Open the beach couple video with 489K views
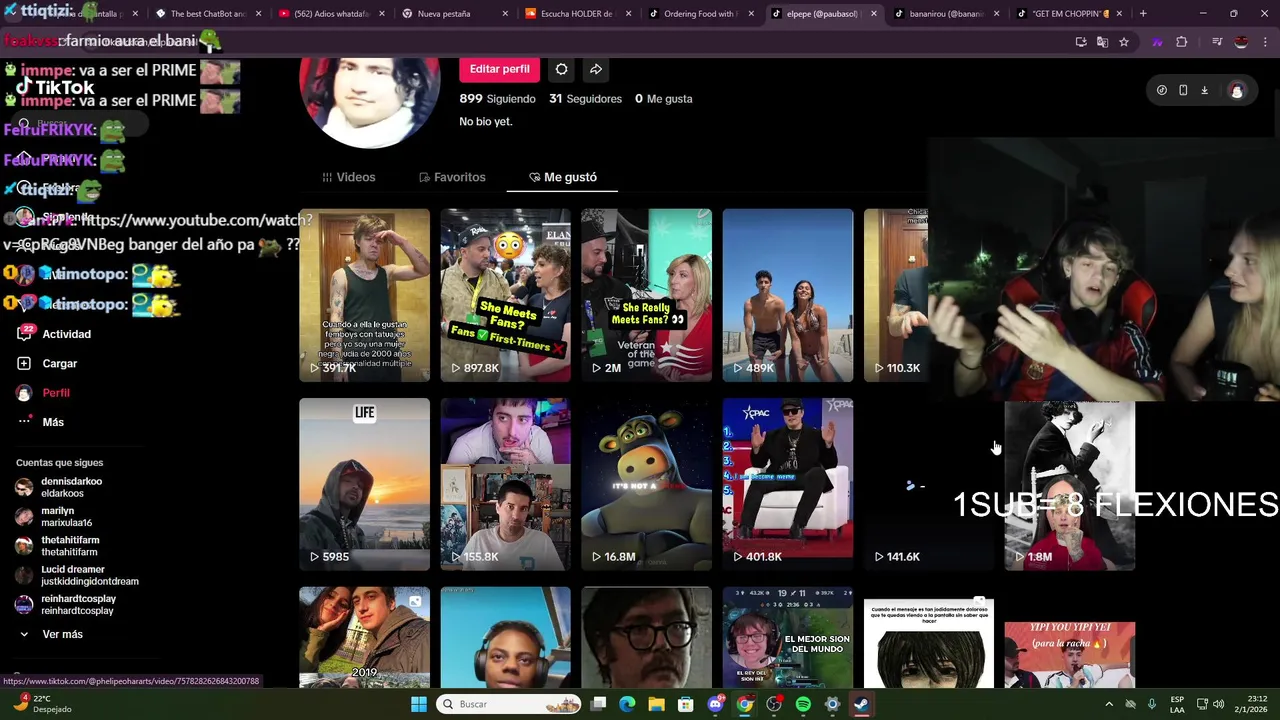This screenshot has height=720, width=1280. pyautogui.click(x=788, y=295)
